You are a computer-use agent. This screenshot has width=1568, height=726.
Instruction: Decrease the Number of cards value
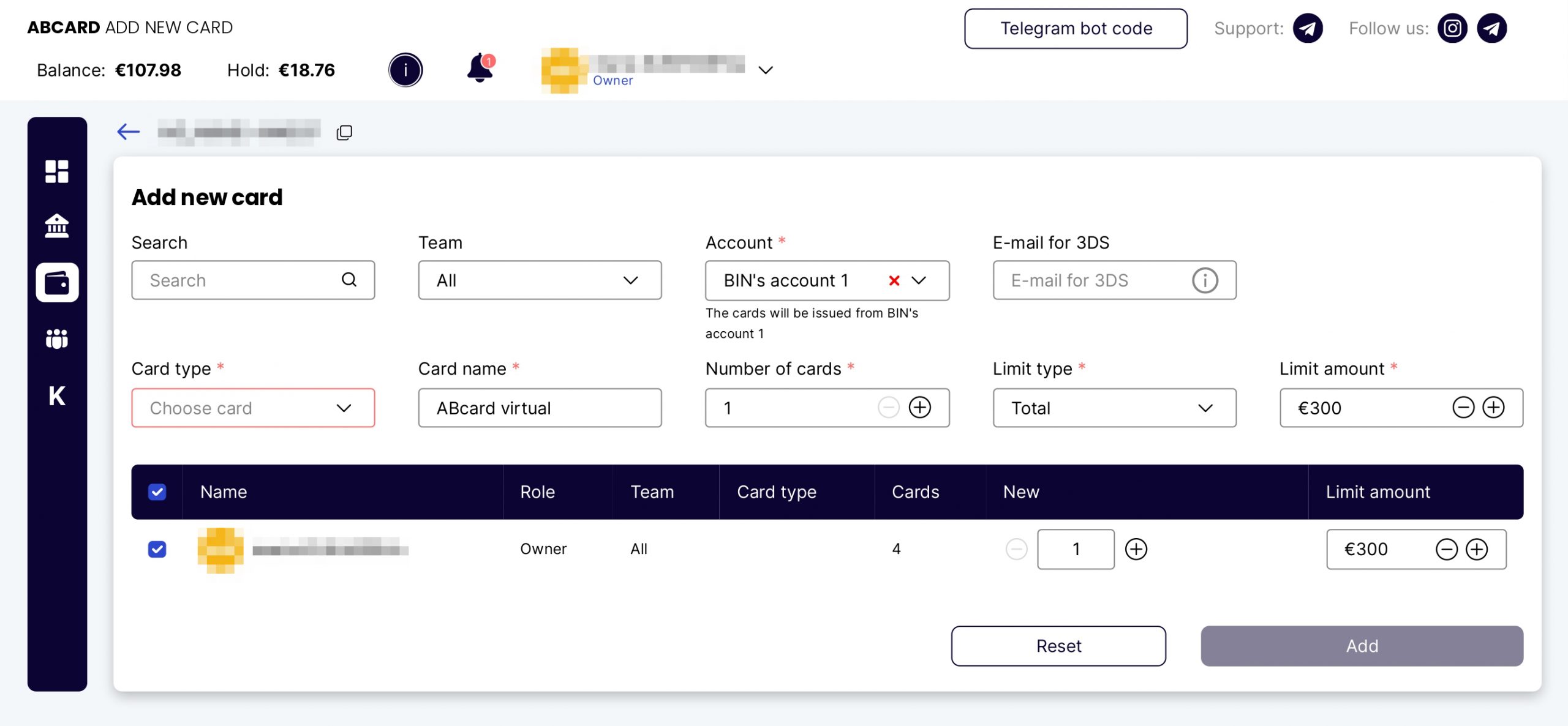888,407
